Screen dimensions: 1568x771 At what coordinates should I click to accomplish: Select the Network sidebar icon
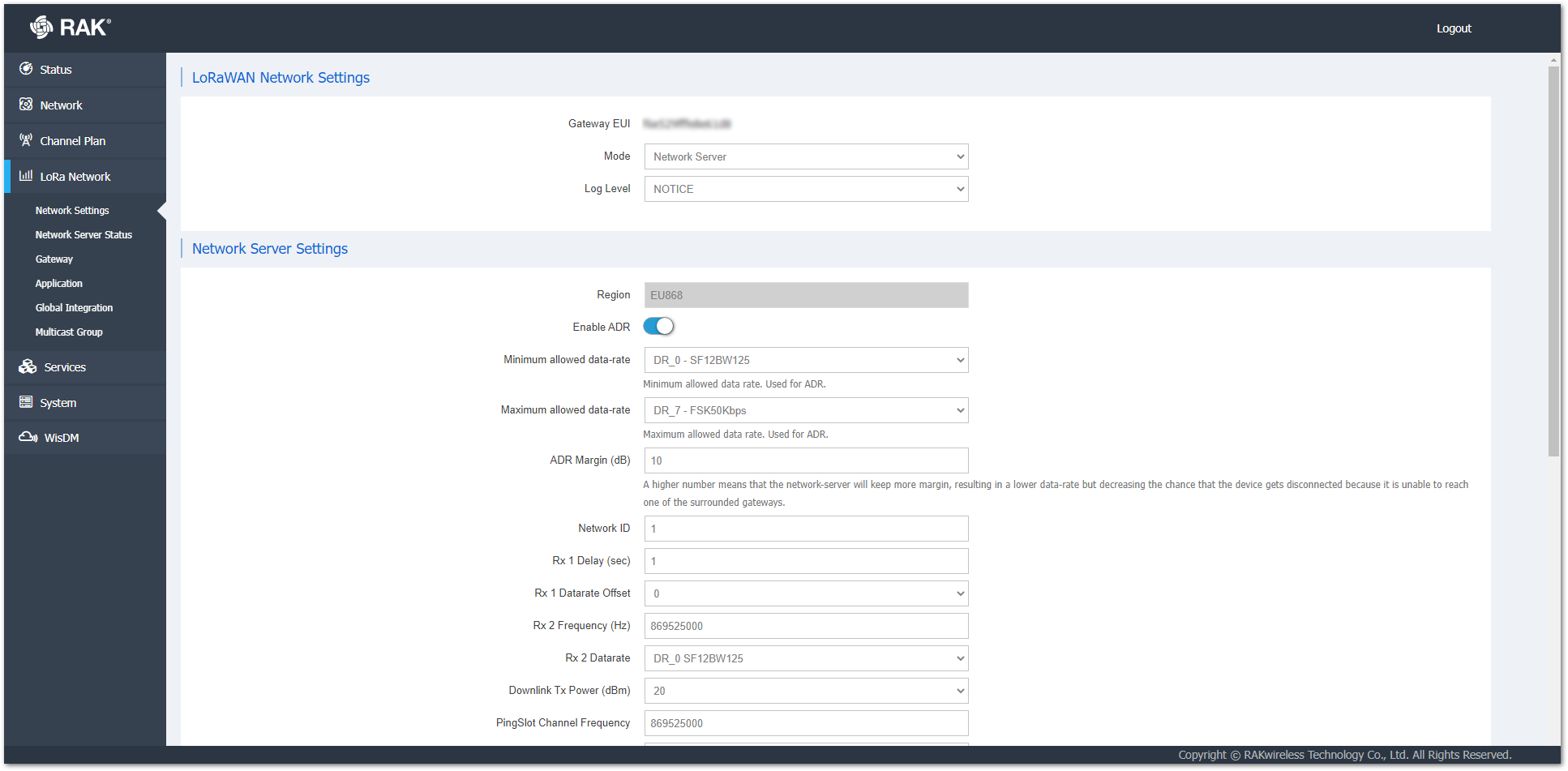(61, 105)
